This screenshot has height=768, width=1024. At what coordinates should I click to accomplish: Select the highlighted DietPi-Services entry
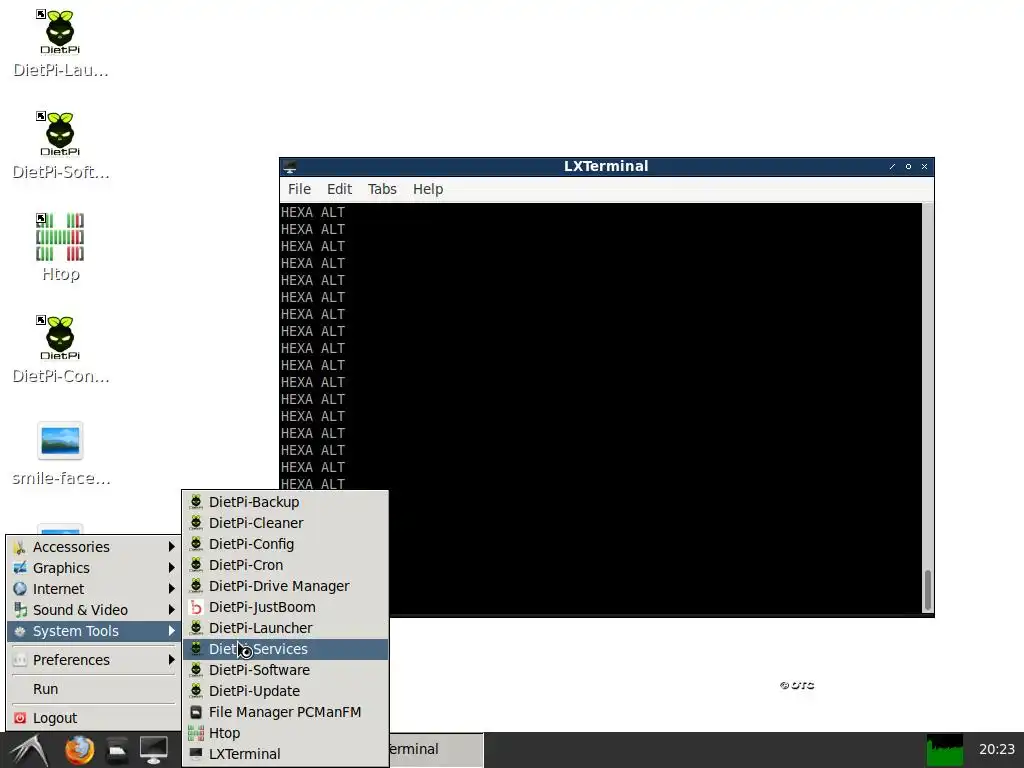[x=285, y=648]
